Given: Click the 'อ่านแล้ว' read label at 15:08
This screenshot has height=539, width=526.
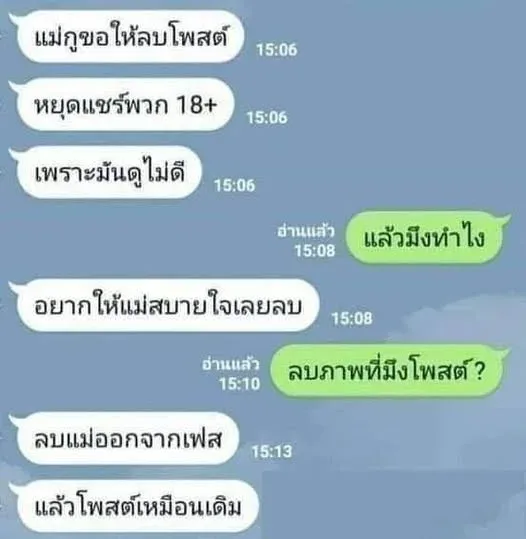Looking at the screenshot, I should tap(306, 232).
